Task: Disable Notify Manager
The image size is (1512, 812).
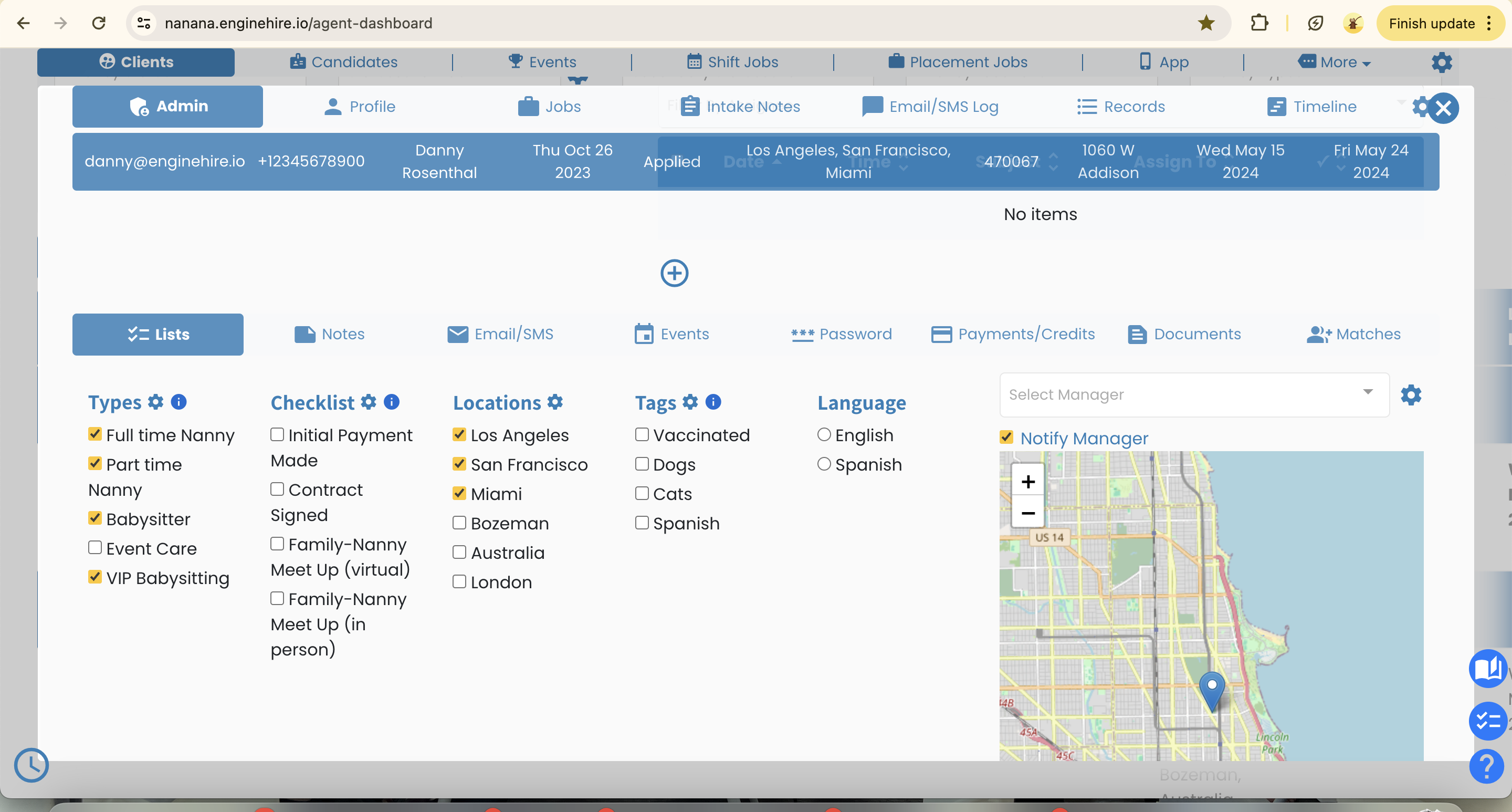Action: 1007,438
